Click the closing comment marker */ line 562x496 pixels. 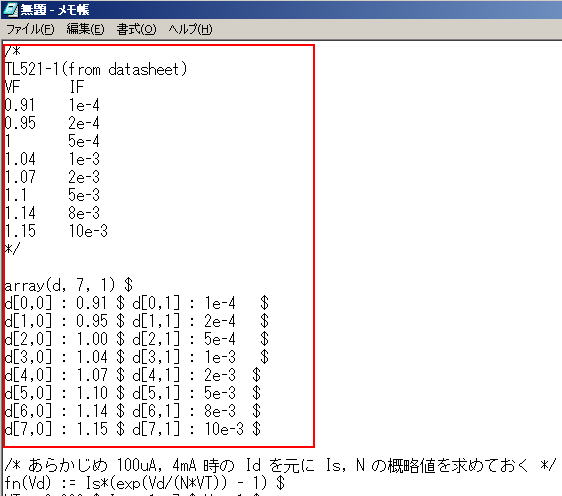[12, 248]
